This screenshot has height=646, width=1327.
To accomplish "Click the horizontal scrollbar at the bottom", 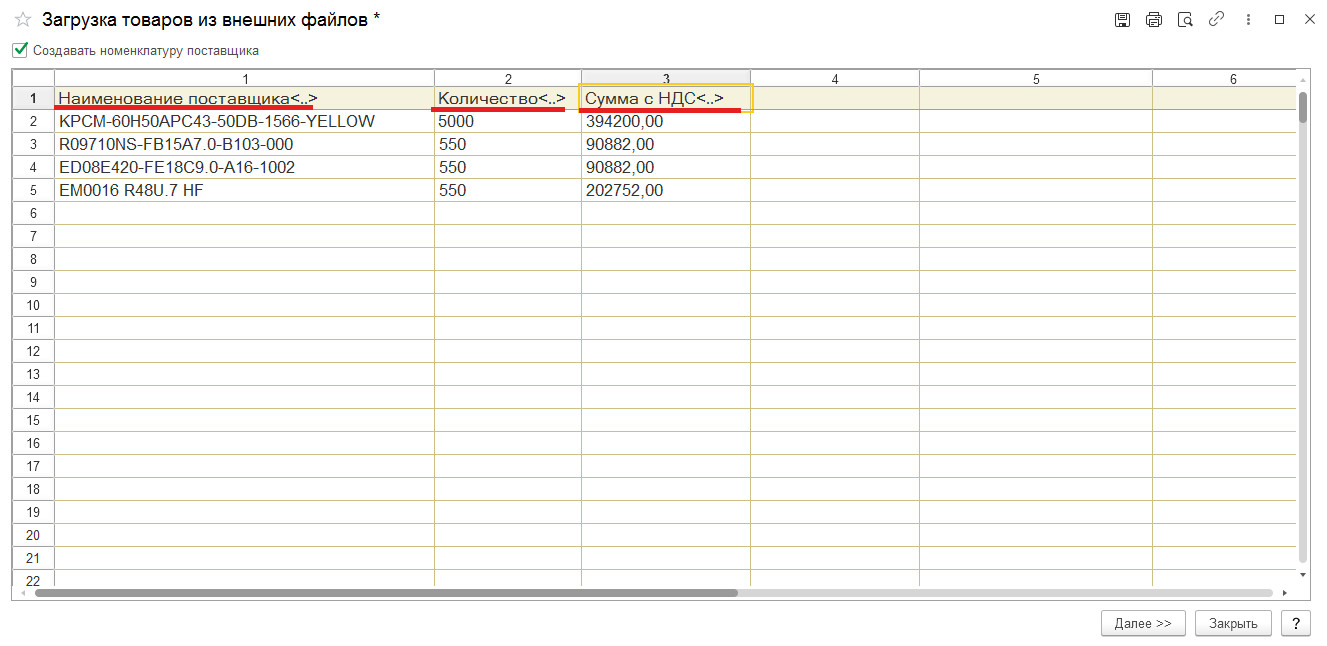I will [x=386, y=593].
